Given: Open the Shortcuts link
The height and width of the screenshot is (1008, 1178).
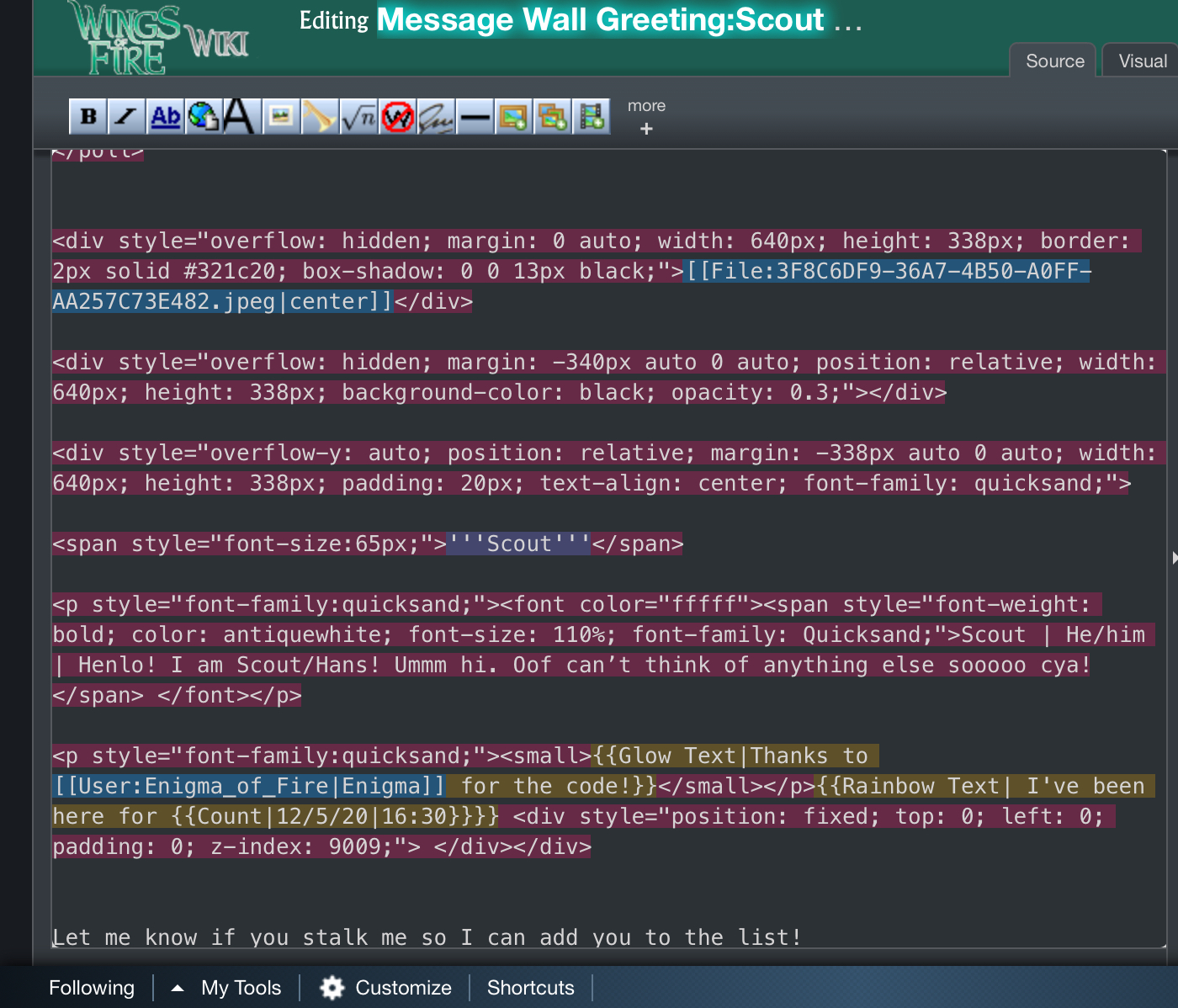Looking at the screenshot, I should (530, 988).
